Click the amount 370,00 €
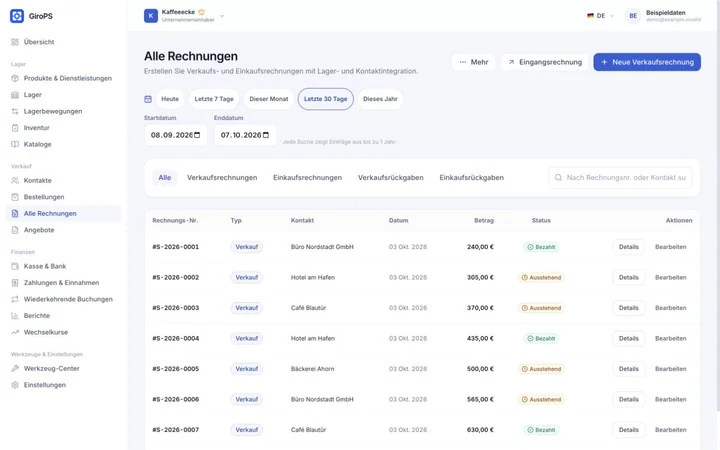The image size is (720, 450). click(480, 308)
